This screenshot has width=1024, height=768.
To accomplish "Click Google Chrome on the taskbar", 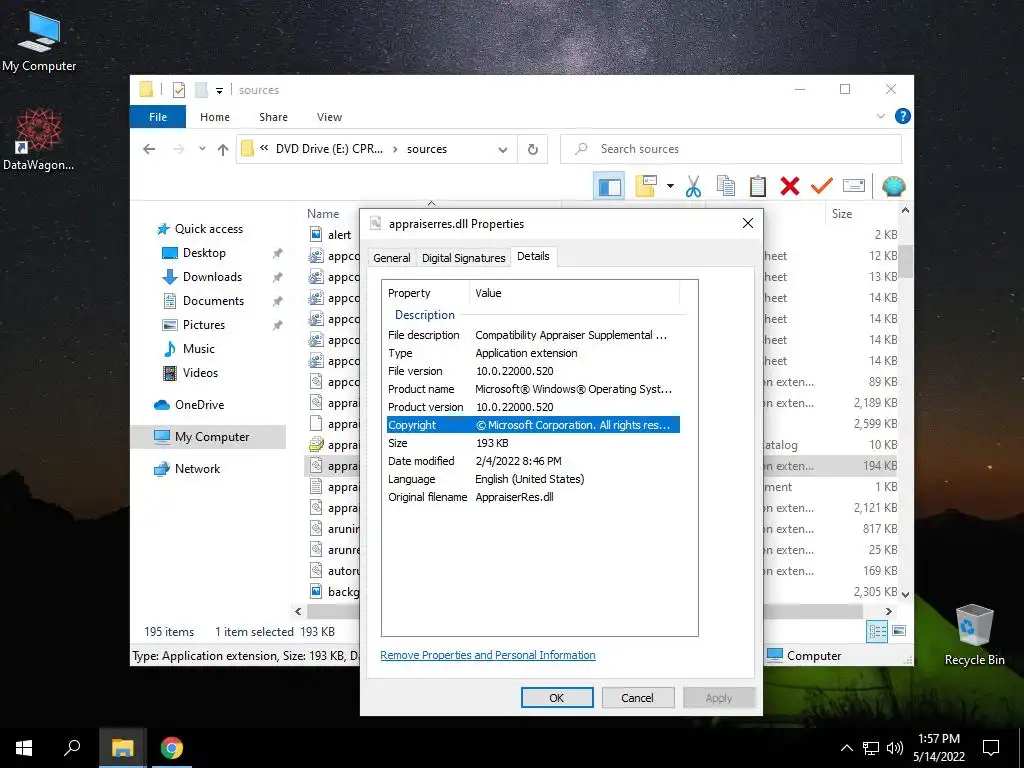I will click(172, 748).
